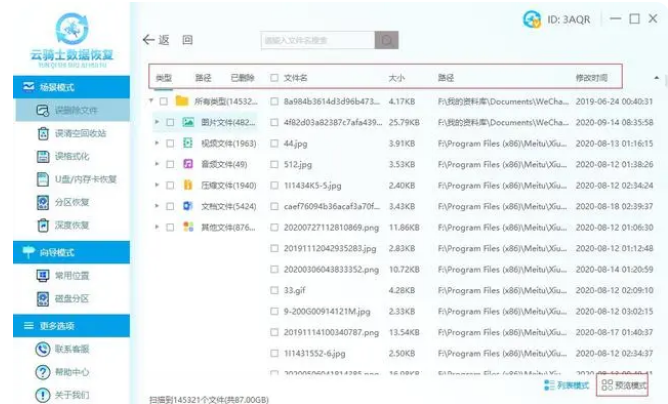Sort by the 文件名 column header
Image resolution: width=668 pixels, height=404 pixels.
296,78
